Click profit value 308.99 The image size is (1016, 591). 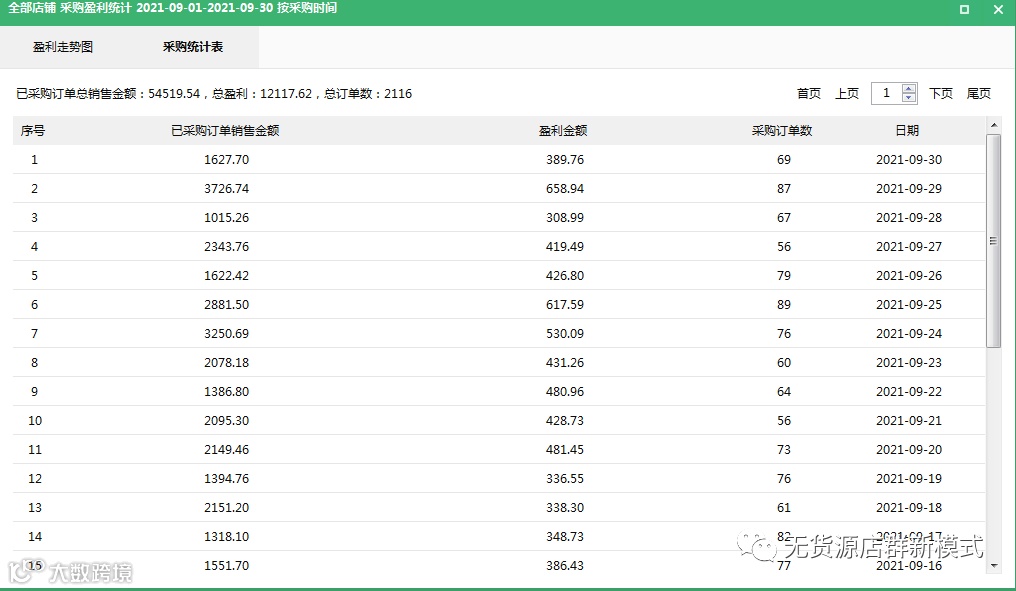(x=564, y=218)
